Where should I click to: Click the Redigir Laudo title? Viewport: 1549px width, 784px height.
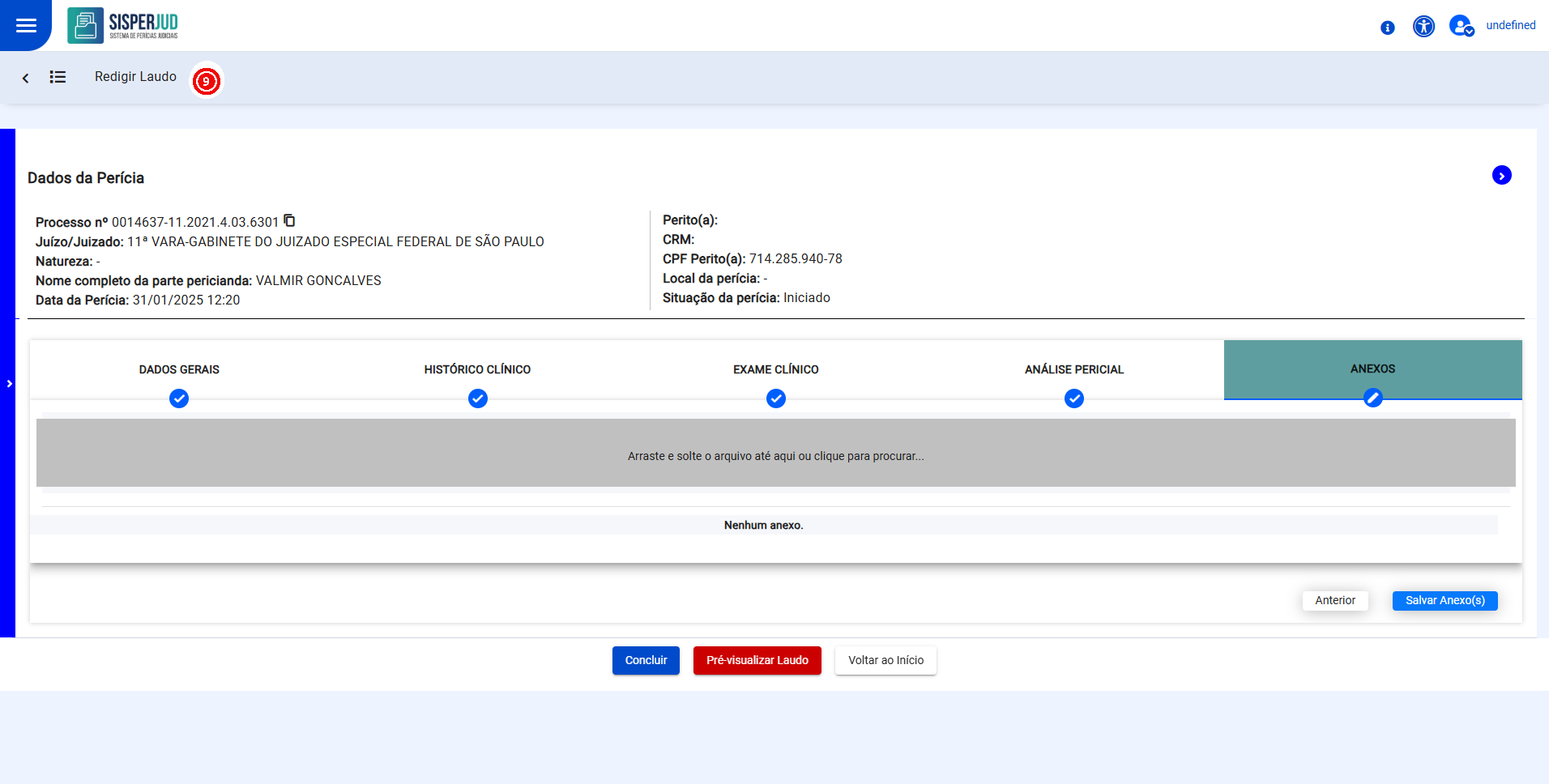pyautogui.click(x=135, y=76)
